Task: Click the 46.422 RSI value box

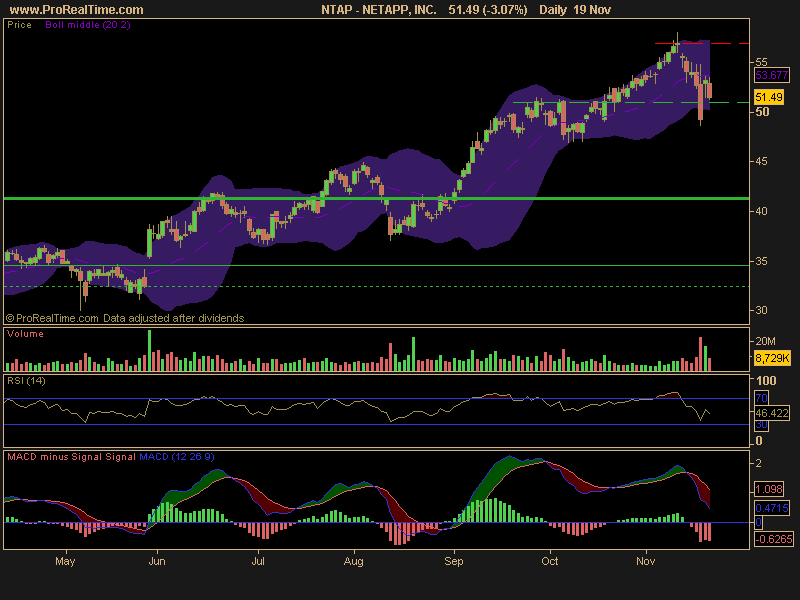Action: tap(772, 413)
